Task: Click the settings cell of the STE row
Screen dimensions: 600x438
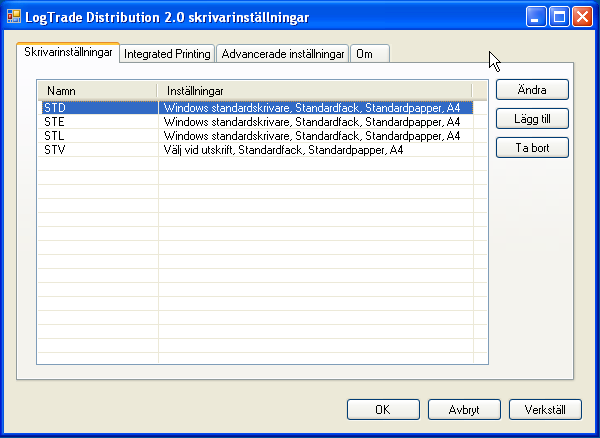Action: click(x=316, y=122)
